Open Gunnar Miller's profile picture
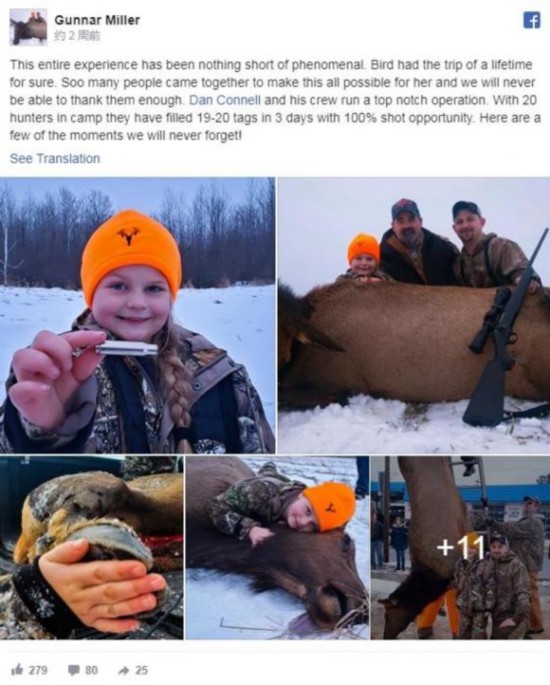 coord(28,27)
